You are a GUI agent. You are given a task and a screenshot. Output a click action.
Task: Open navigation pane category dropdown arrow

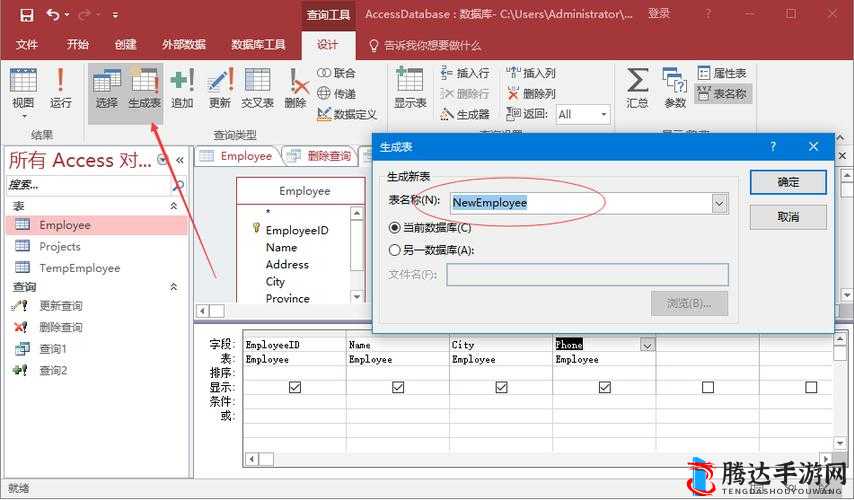(x=162, y=160)
